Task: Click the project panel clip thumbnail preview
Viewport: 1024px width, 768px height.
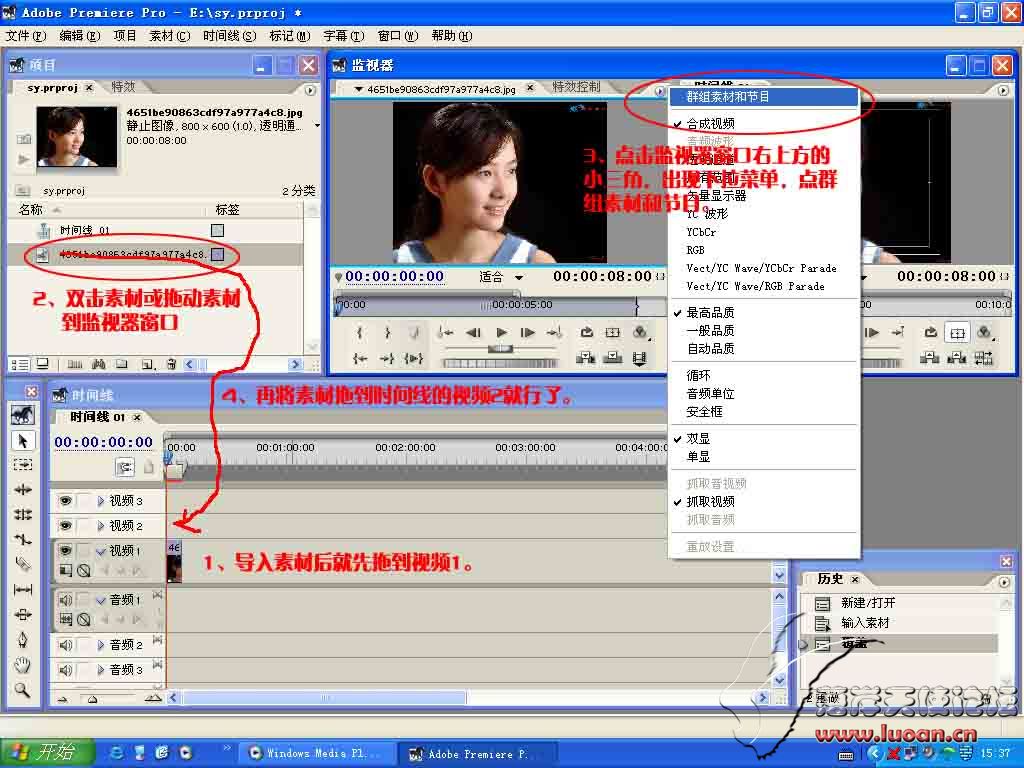Action: pos(77,137)
